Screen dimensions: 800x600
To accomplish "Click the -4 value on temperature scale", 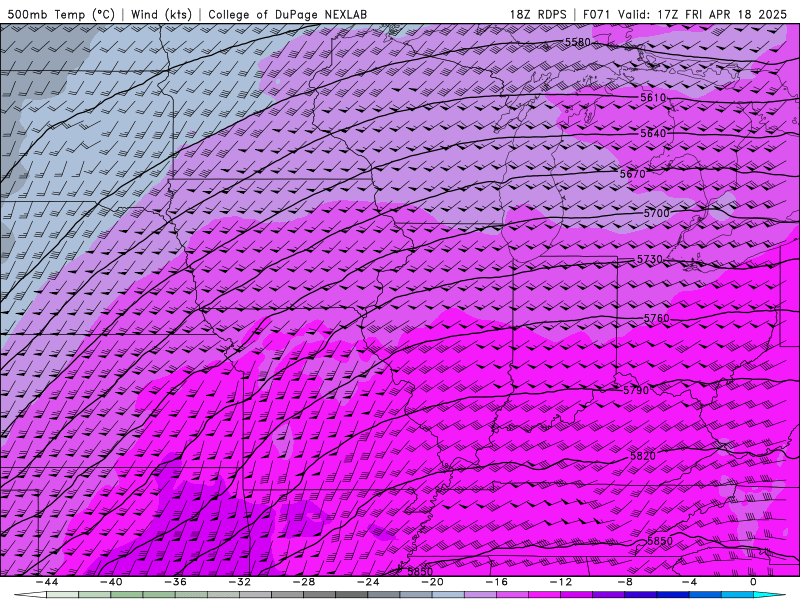I will (689, 582).
